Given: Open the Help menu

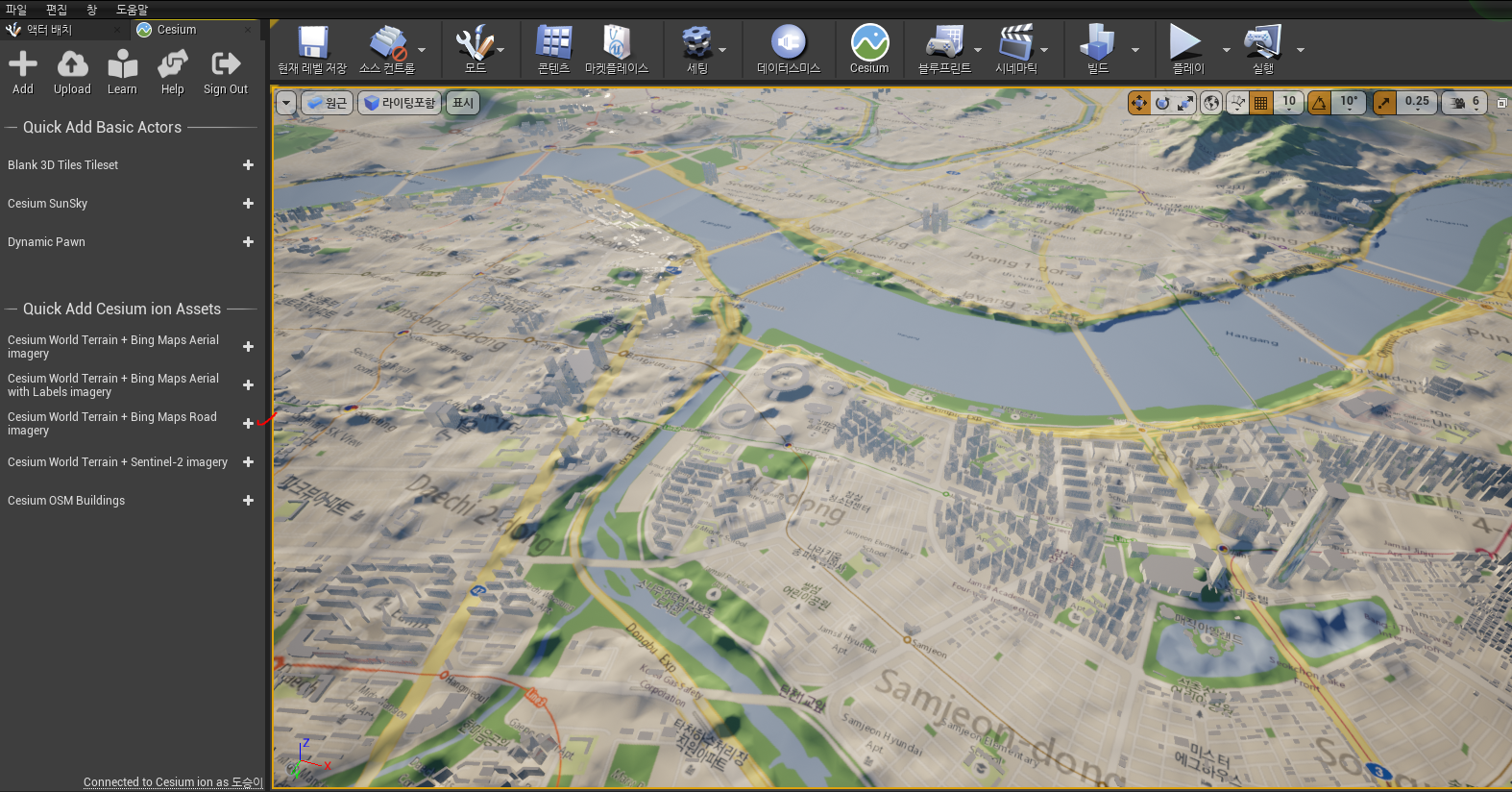Looking at the screenshot, I should click(132, 10).
